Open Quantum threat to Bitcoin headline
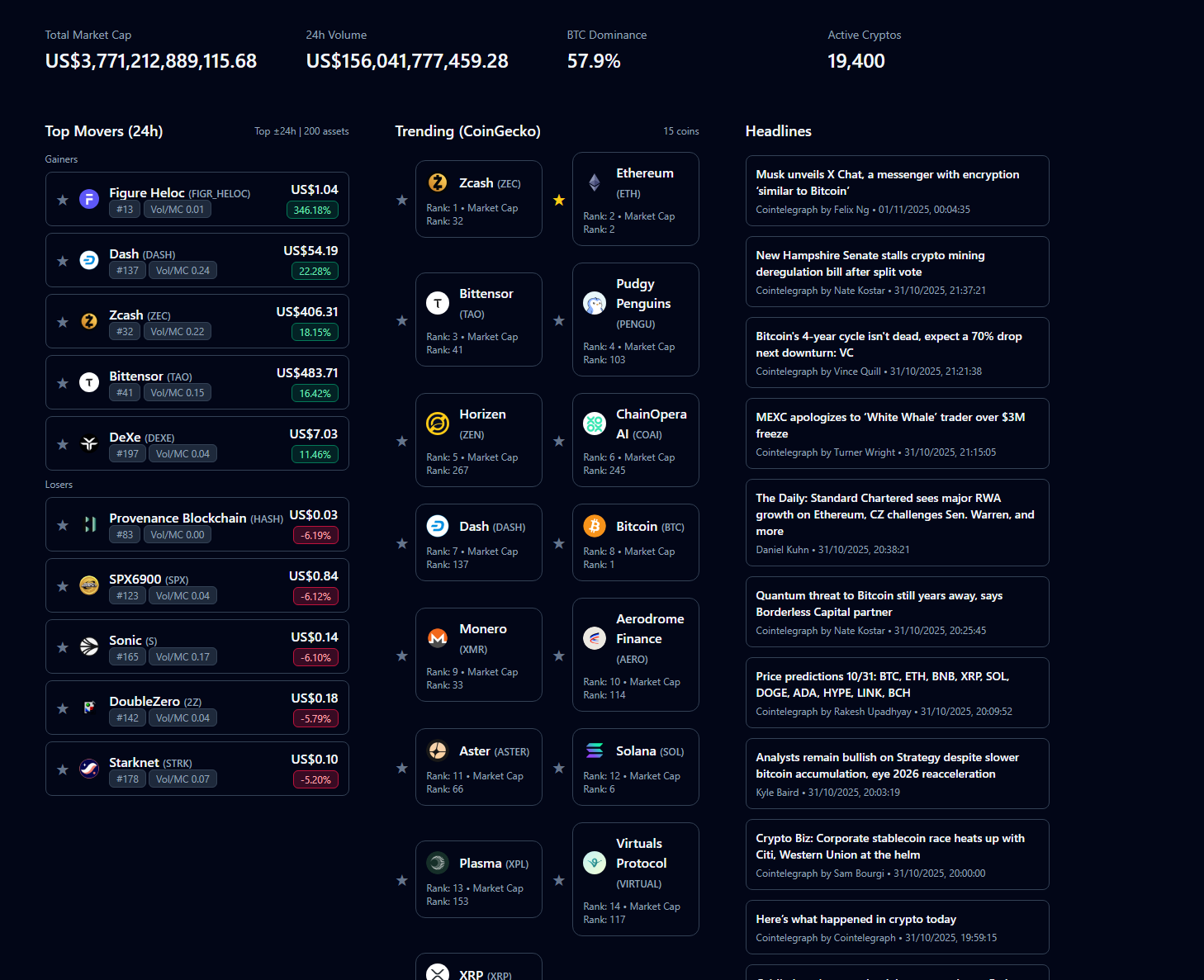The image size is (1204, 980). [879, 604]
